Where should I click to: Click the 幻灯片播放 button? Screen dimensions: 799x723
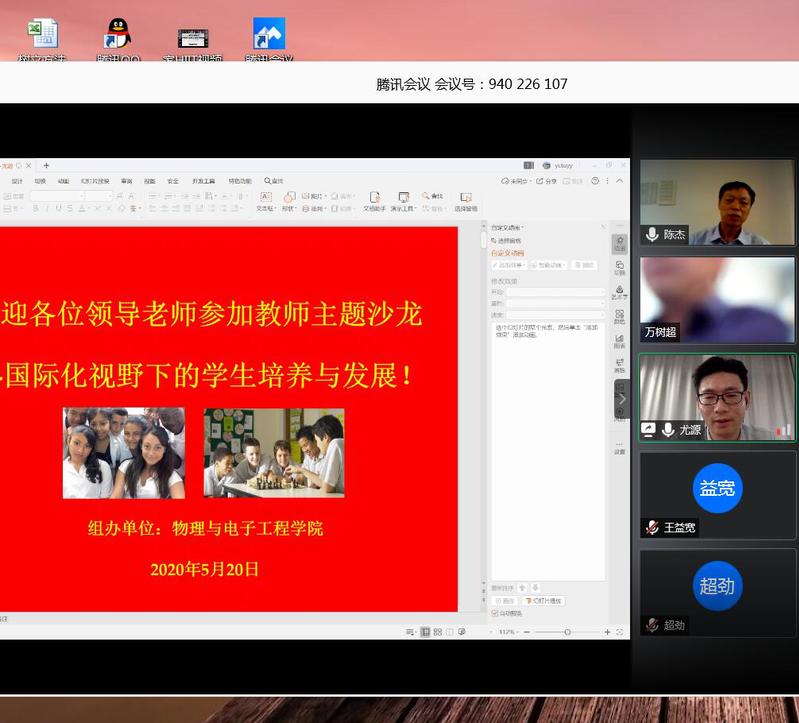[x=543, y=601]
